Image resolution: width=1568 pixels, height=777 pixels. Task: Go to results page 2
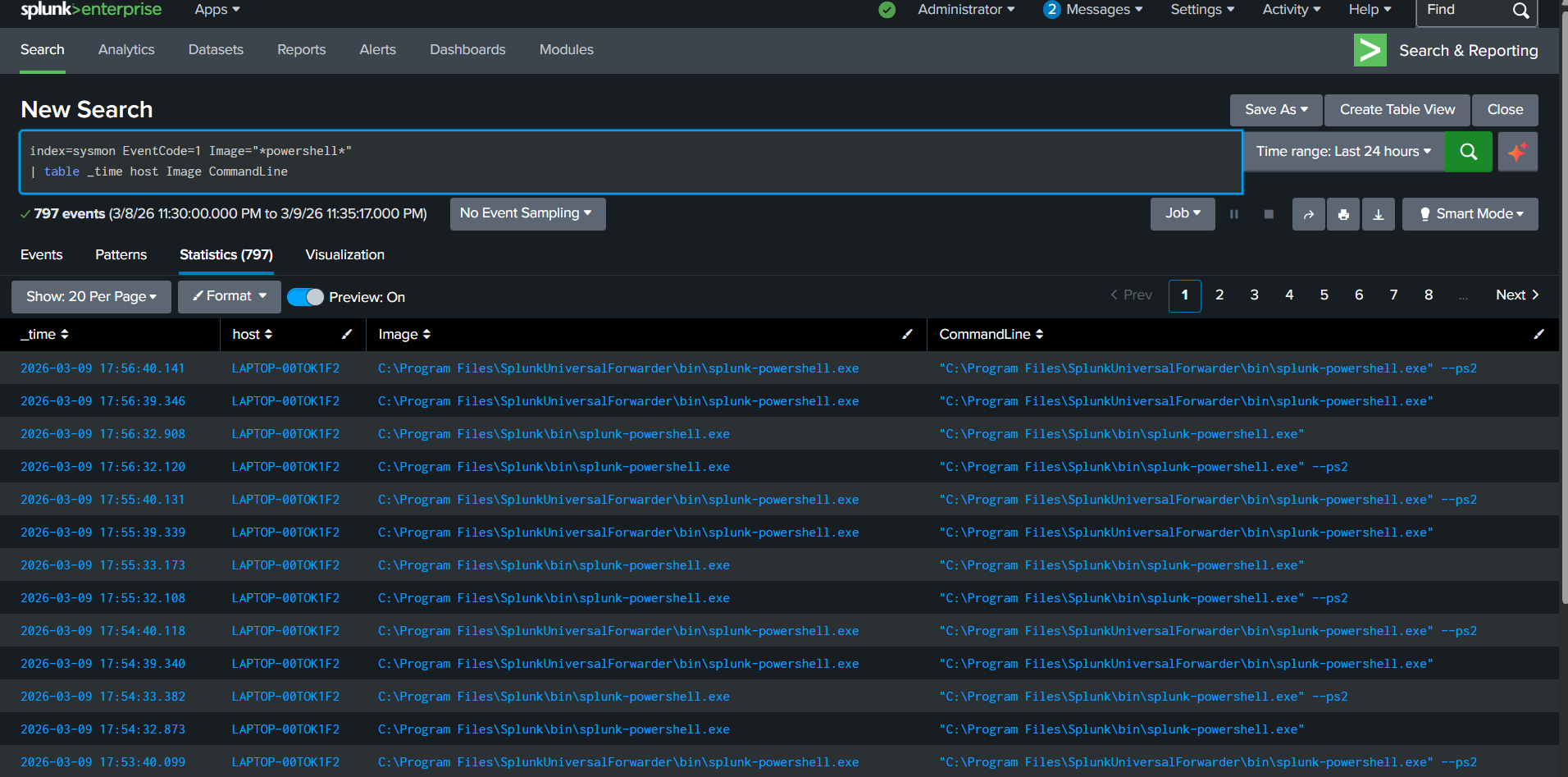tap(1219, 295)
